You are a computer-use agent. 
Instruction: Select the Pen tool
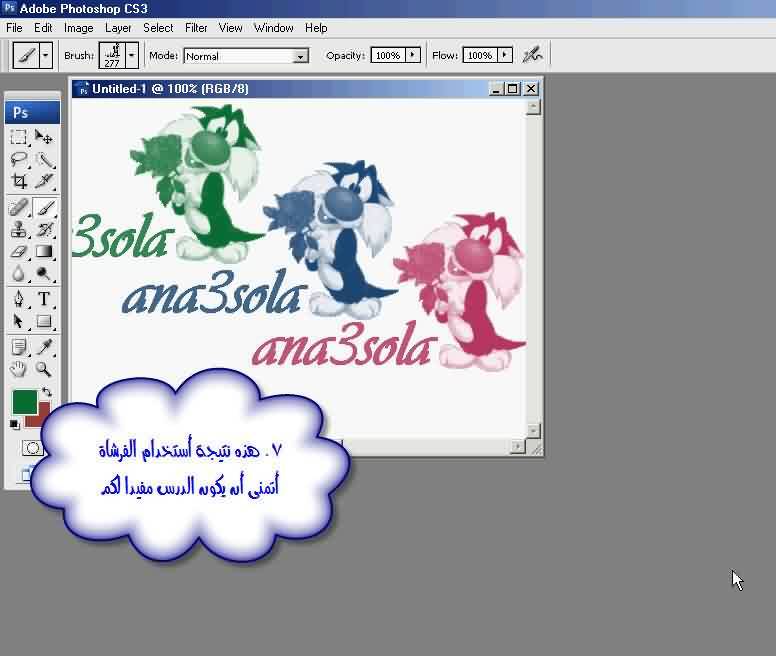tap(19, 299)
